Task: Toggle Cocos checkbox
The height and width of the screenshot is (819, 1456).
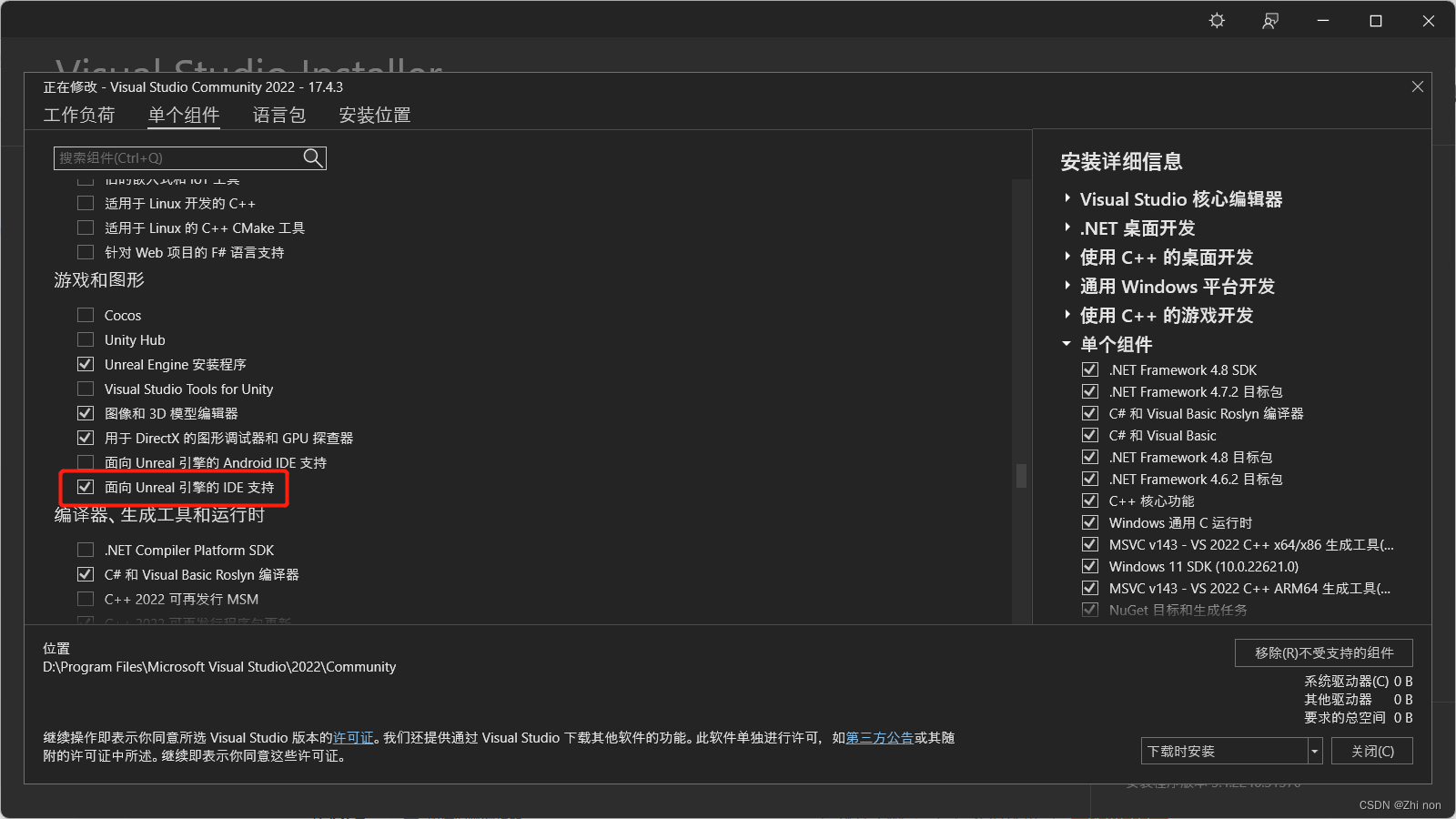Action: click(x=86, y=315)
